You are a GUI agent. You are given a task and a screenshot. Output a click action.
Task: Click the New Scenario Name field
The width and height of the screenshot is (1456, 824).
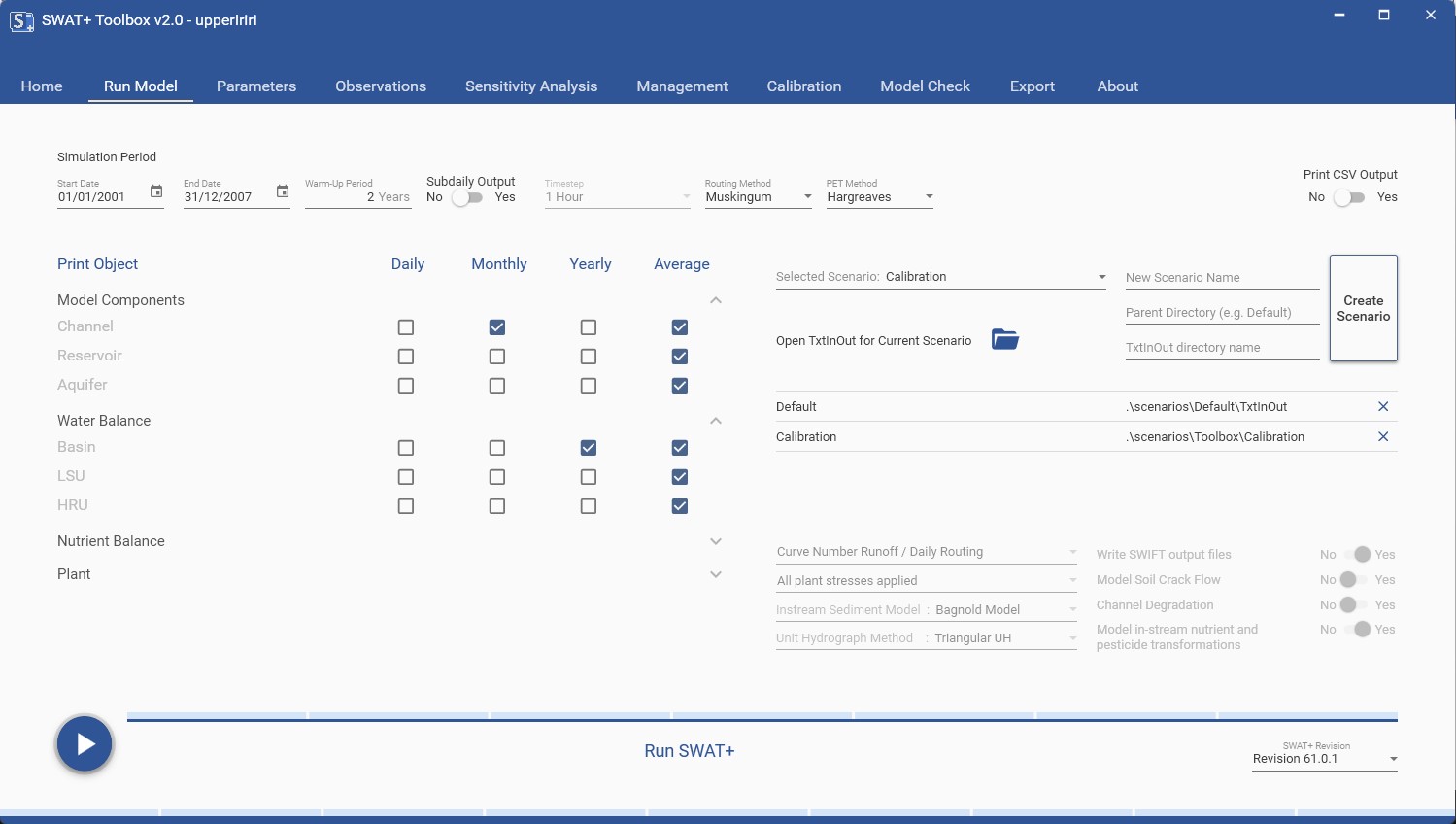tap(1223, 278)
